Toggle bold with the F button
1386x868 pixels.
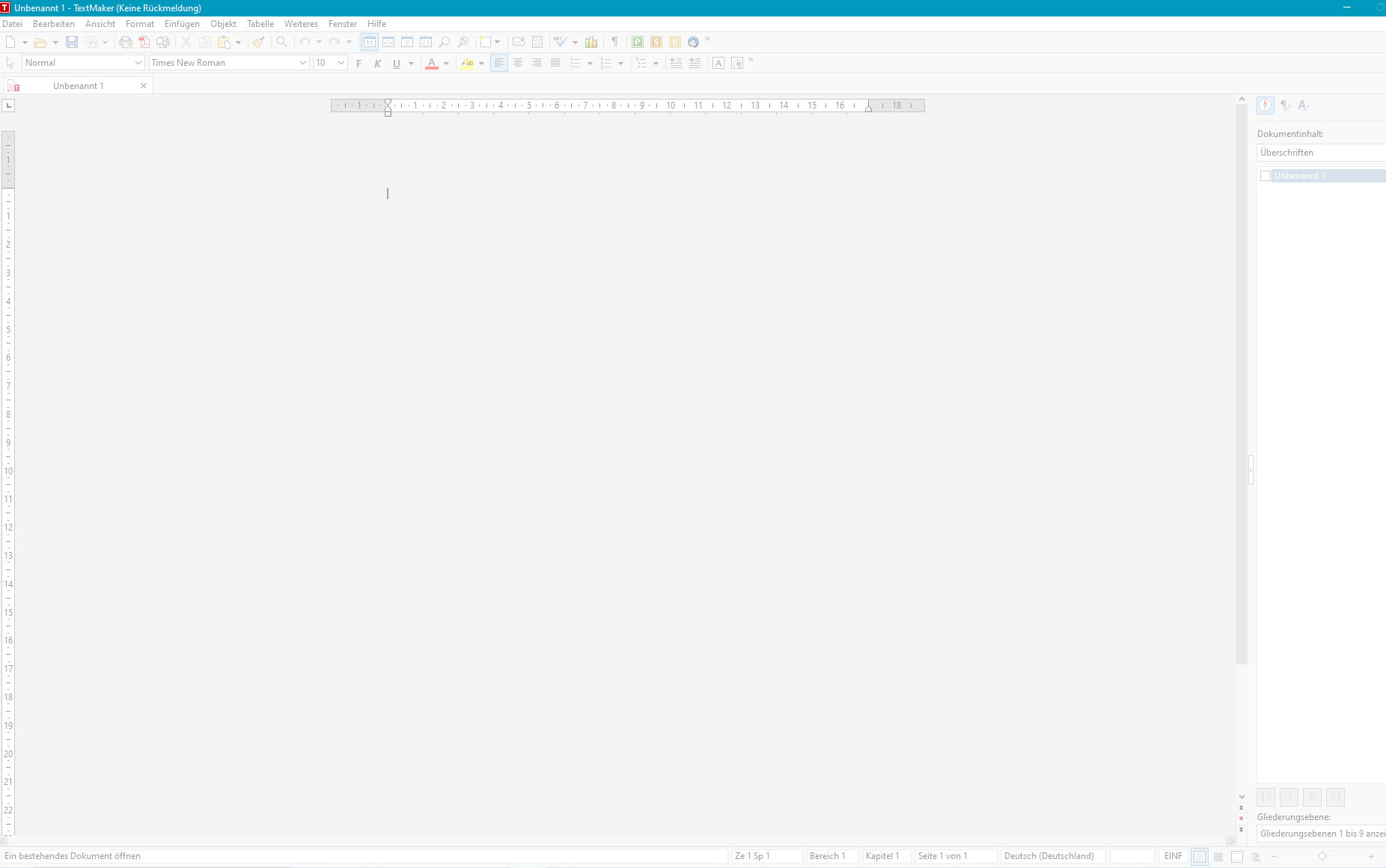pyautogui.click(x=359, y=63)
